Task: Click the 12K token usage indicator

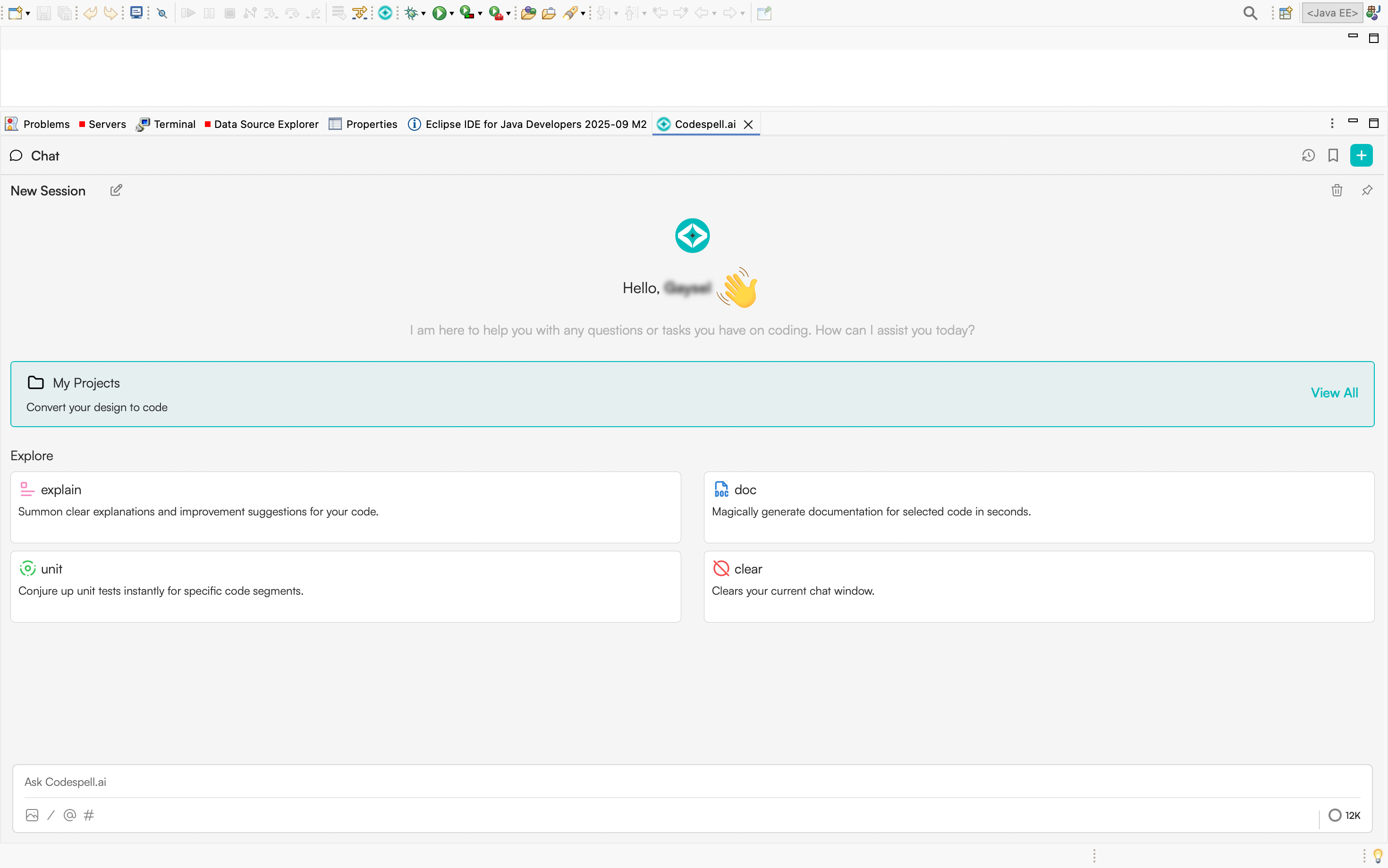Action: point(1345,815)
